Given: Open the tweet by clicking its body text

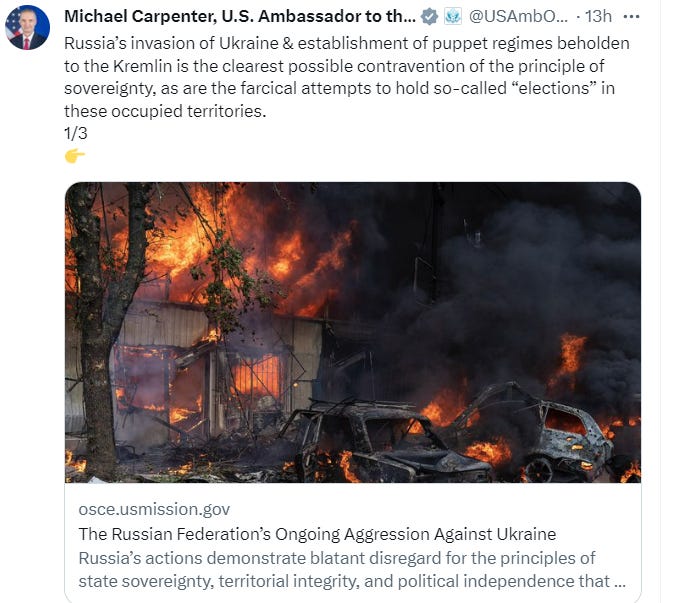Looking at the screenshot, I should [x=347, y=77].
